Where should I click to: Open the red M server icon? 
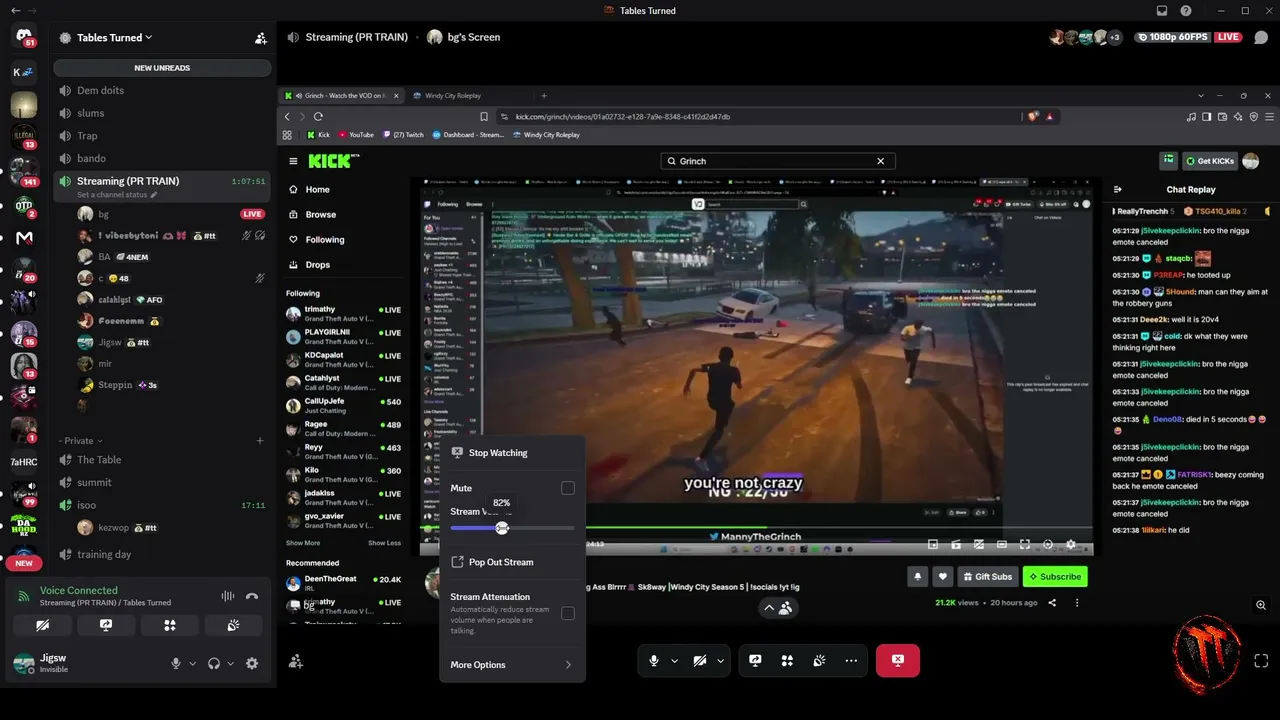tap(23, 238)
